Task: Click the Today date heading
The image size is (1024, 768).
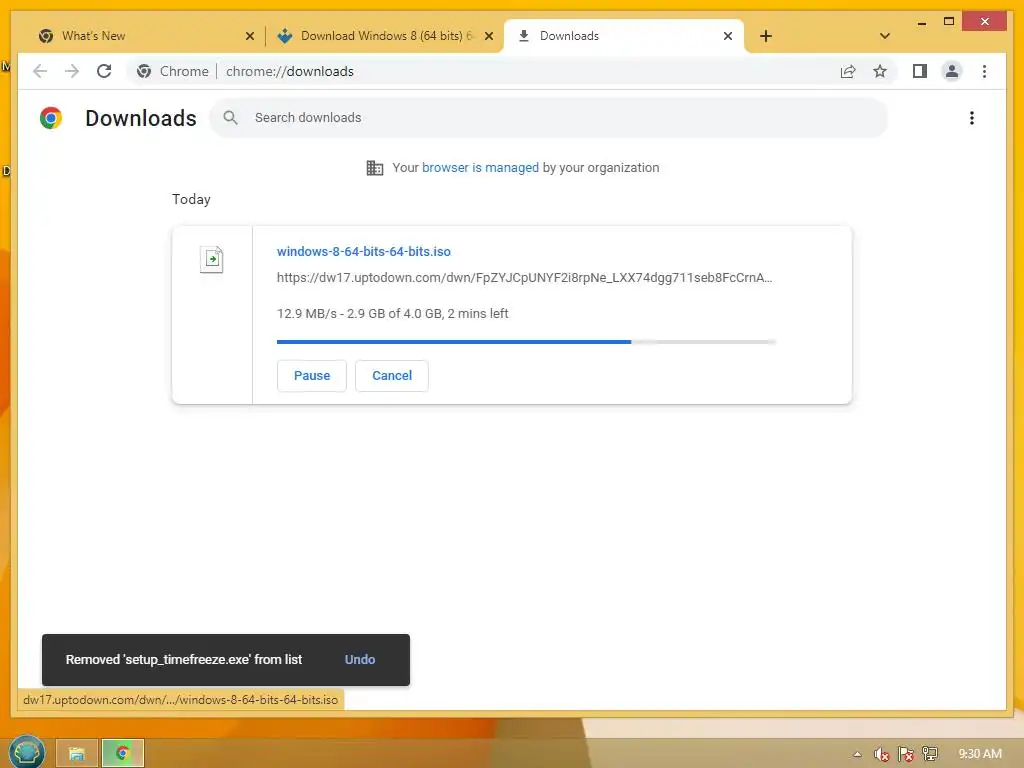Action: click(x=191, y=199)
